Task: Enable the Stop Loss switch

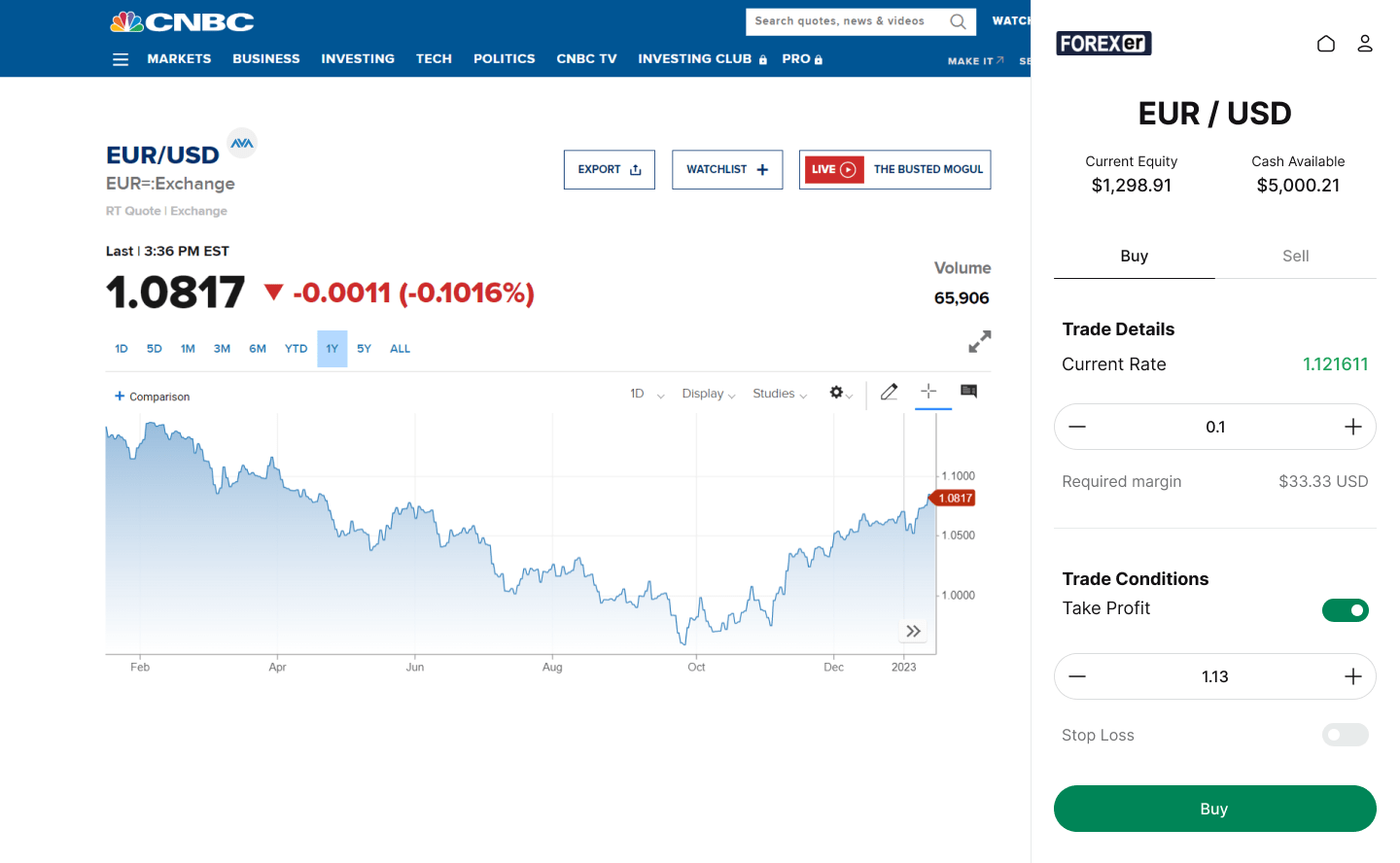Action: (x=1346, y=735)
